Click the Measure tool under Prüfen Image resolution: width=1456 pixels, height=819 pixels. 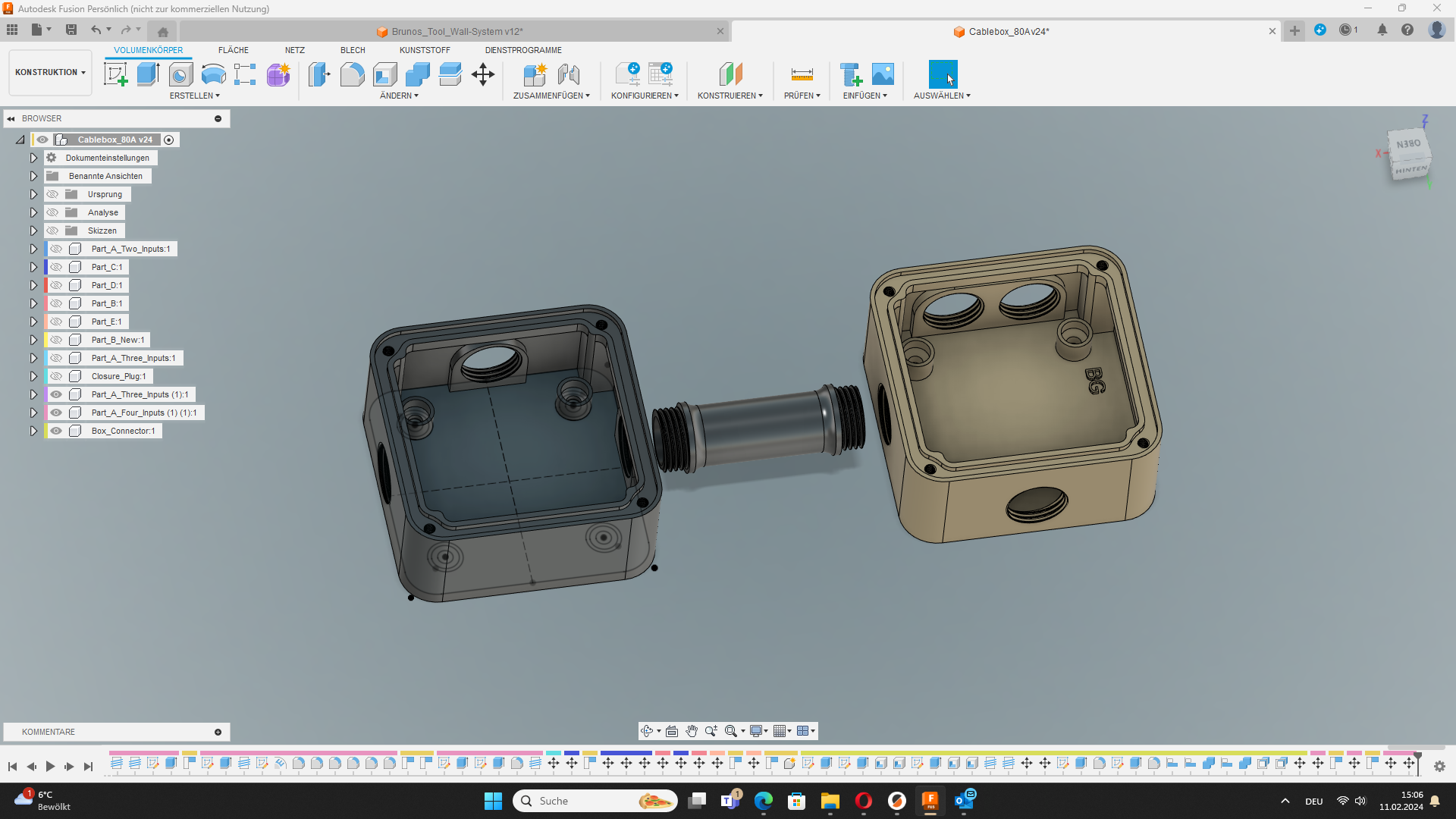[x=802, y=74]
